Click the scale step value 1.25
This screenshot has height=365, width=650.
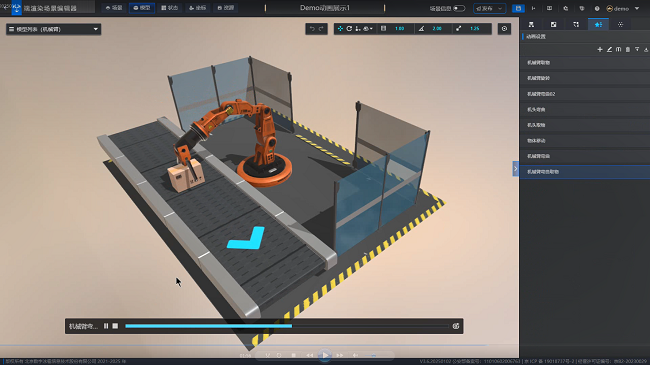475,29
